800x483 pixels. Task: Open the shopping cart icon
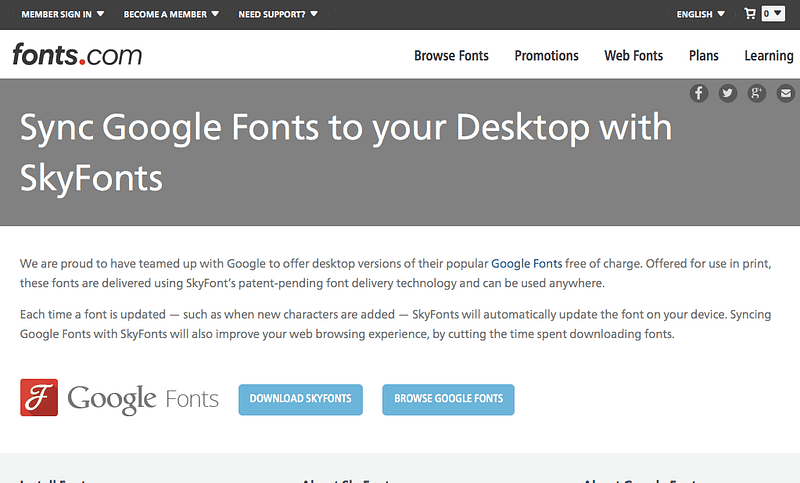(x=750, y=14)
